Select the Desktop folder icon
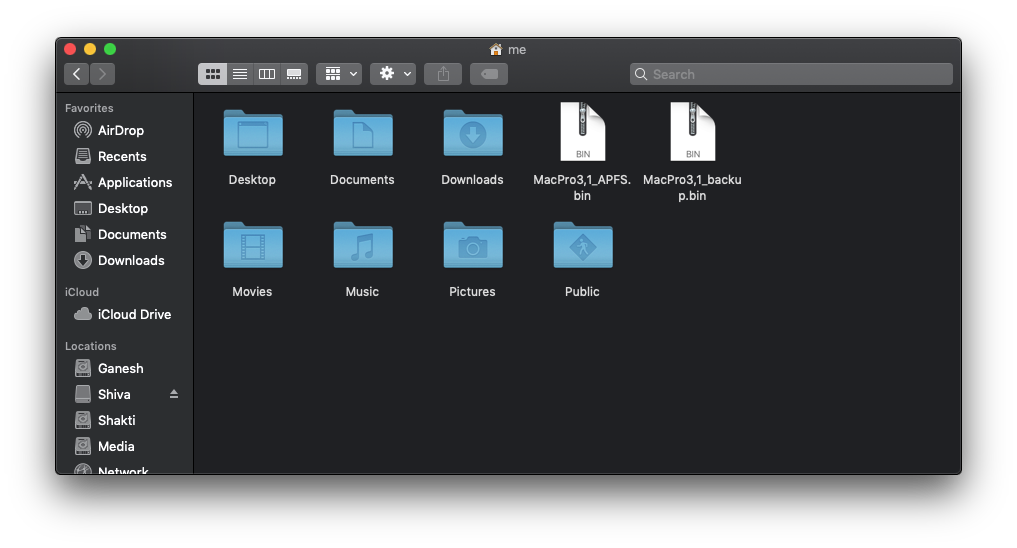This screenshot has height=548, width=1017. pyautogui.click(x=253, y=133)
